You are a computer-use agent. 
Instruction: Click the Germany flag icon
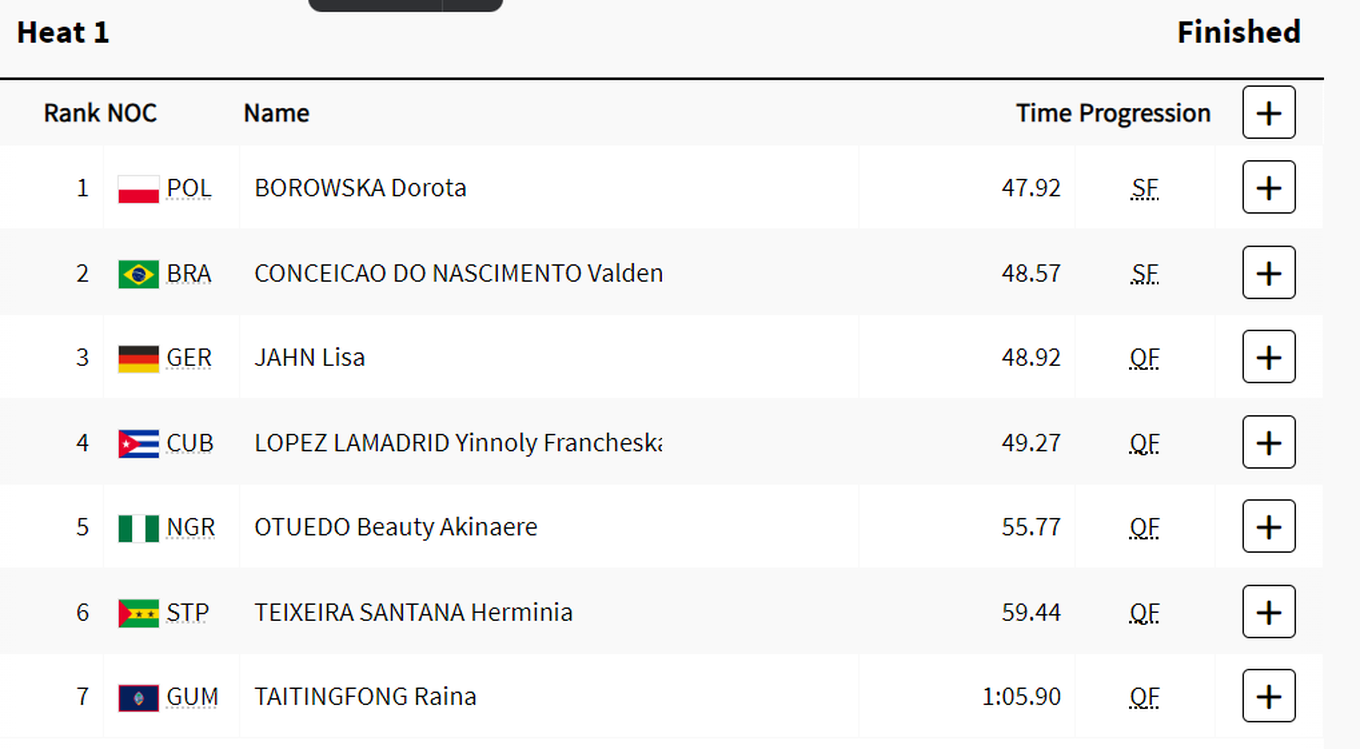click(138, 359)
